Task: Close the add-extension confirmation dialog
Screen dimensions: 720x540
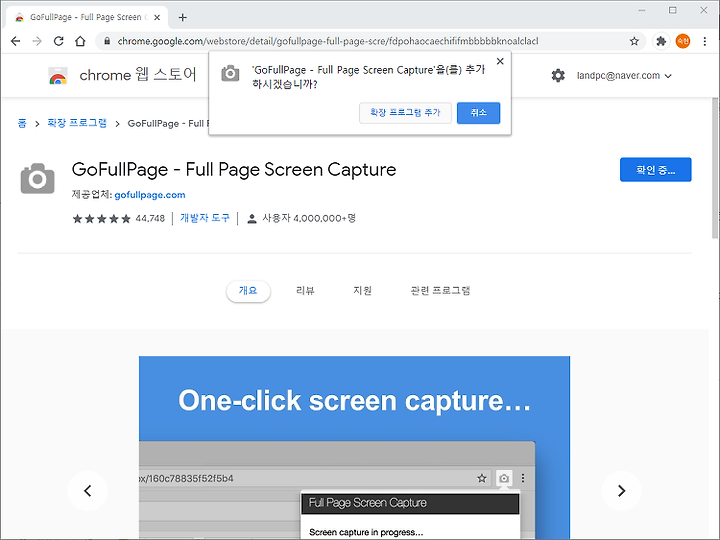Action: [500, 61]
